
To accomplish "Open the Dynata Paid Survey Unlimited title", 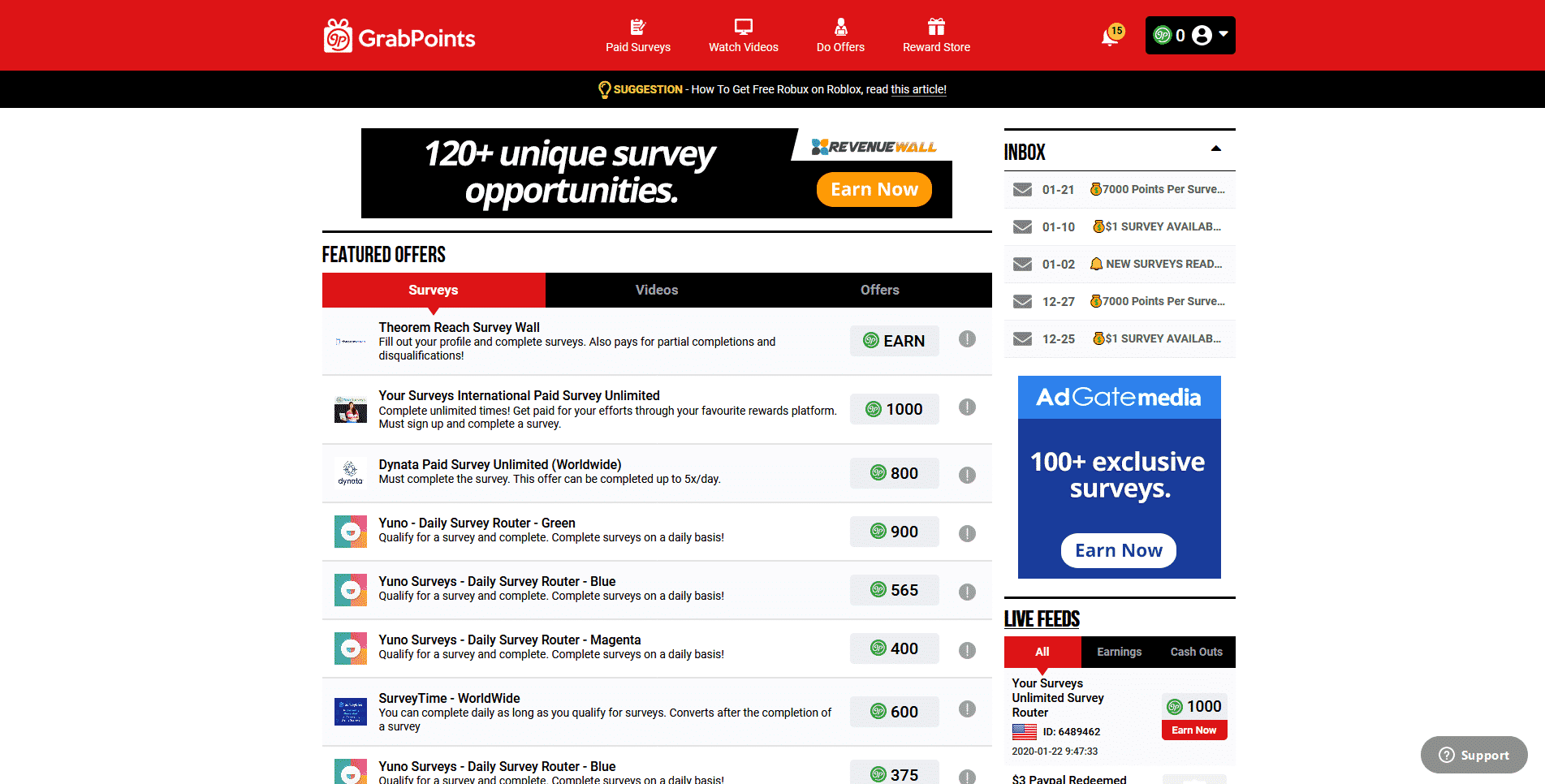I will (499, 464).
